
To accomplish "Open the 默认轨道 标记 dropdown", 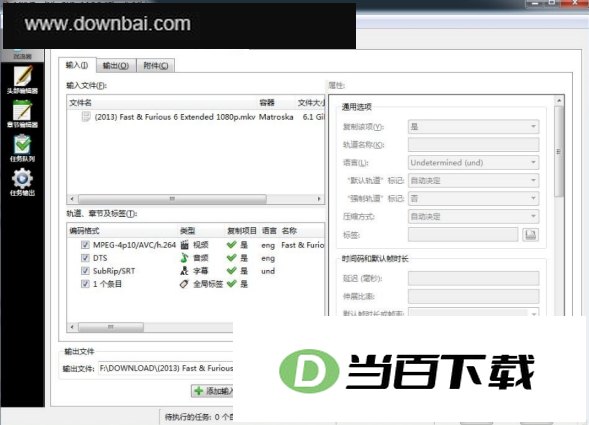I will (x=473, y=181).
